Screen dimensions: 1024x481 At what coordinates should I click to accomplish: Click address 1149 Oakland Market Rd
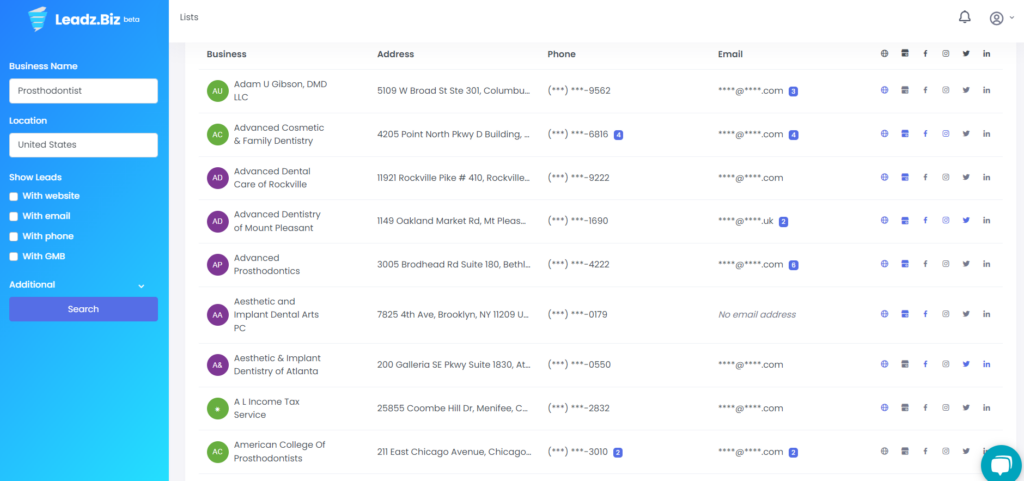pos(452,221)
